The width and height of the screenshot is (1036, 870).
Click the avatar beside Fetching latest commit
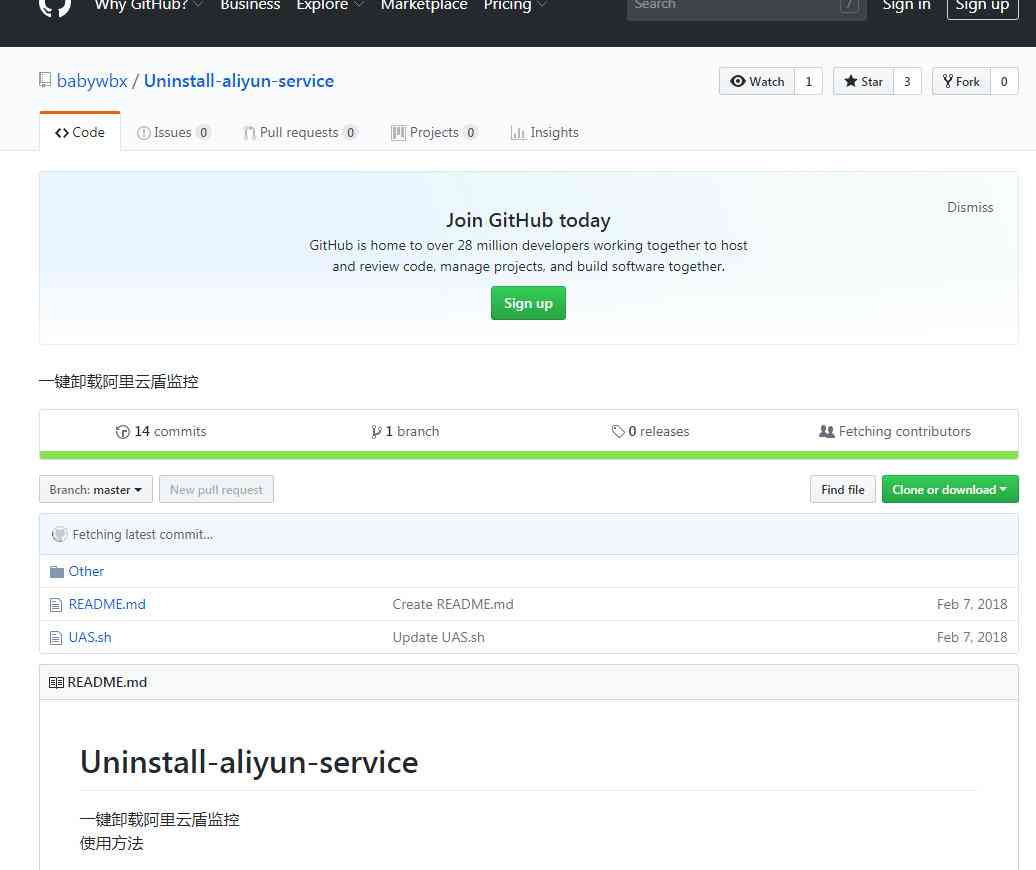59,534
